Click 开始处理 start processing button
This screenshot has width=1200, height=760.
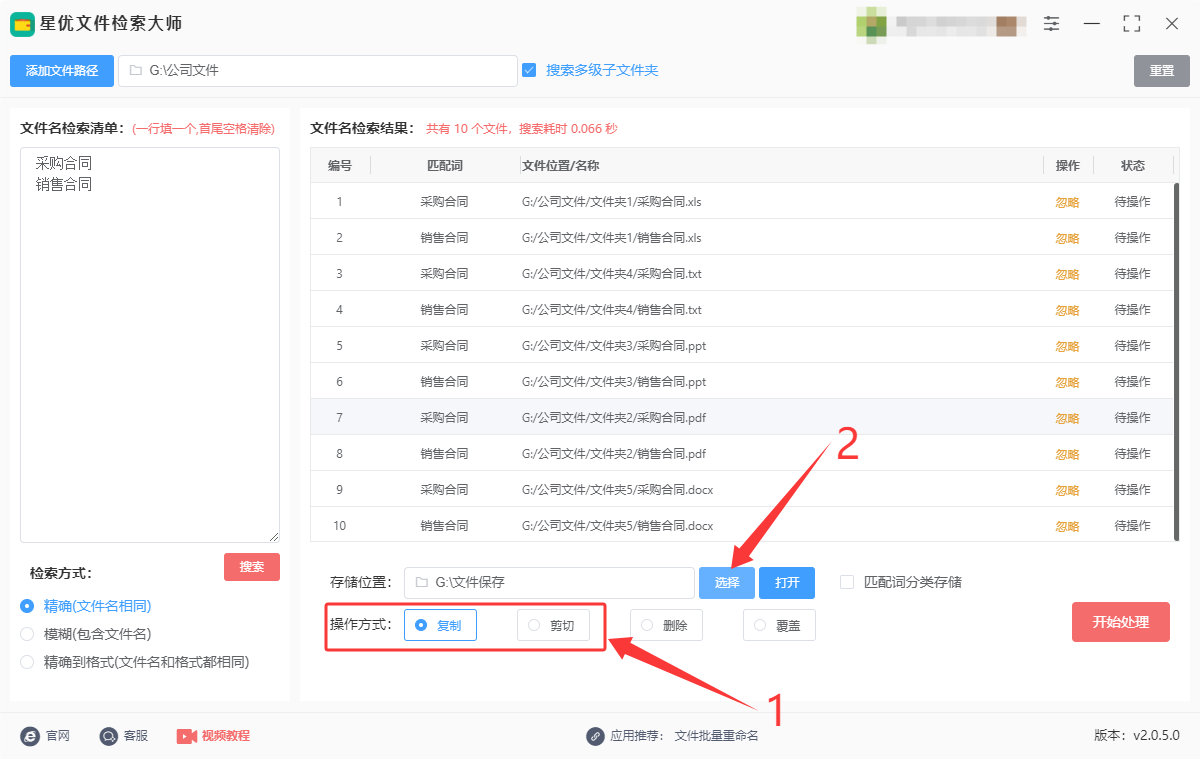[x=1121, y=622]
